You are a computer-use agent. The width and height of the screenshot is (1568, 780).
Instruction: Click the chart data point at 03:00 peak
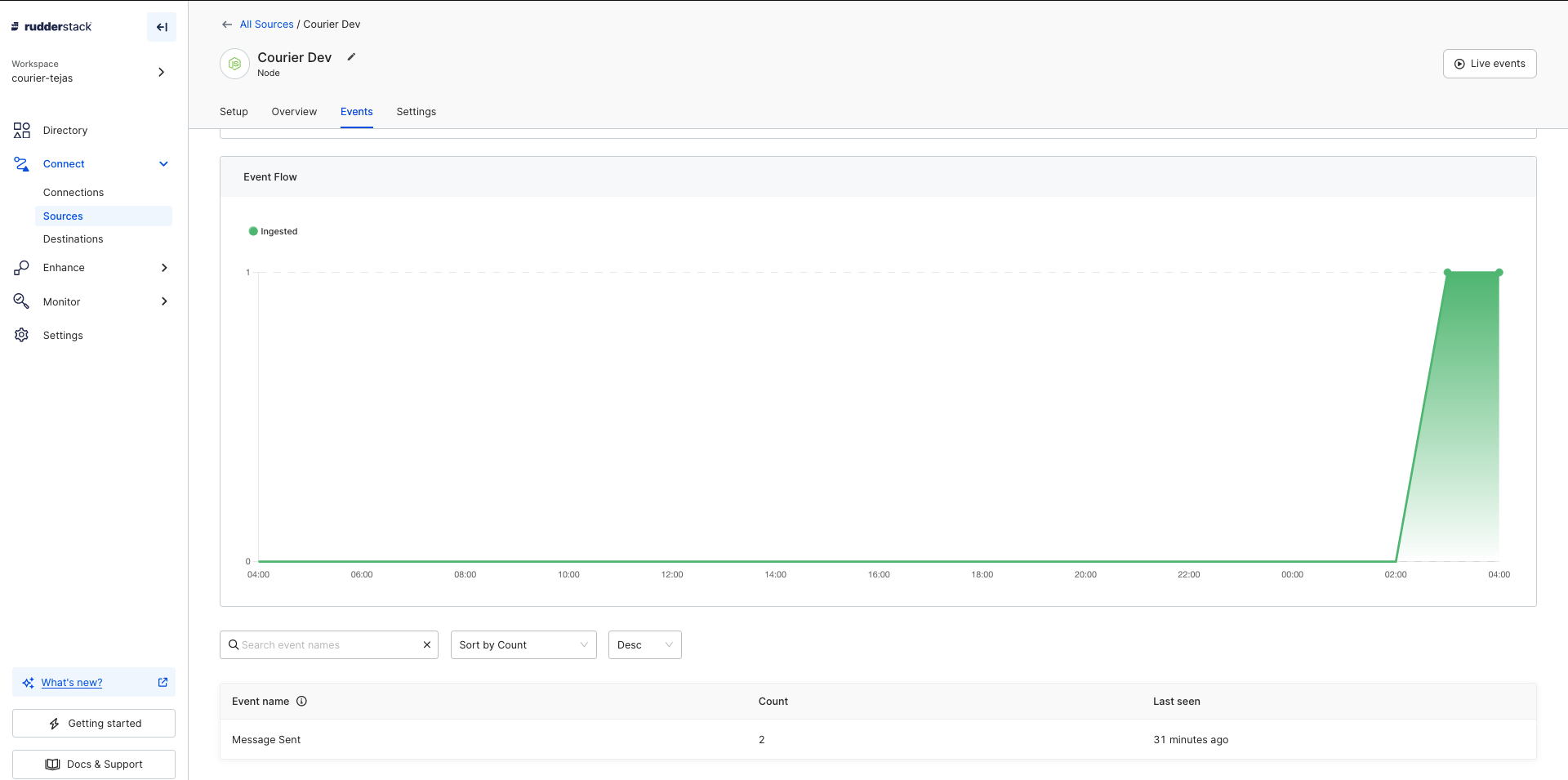click(x=1448, y=272)
